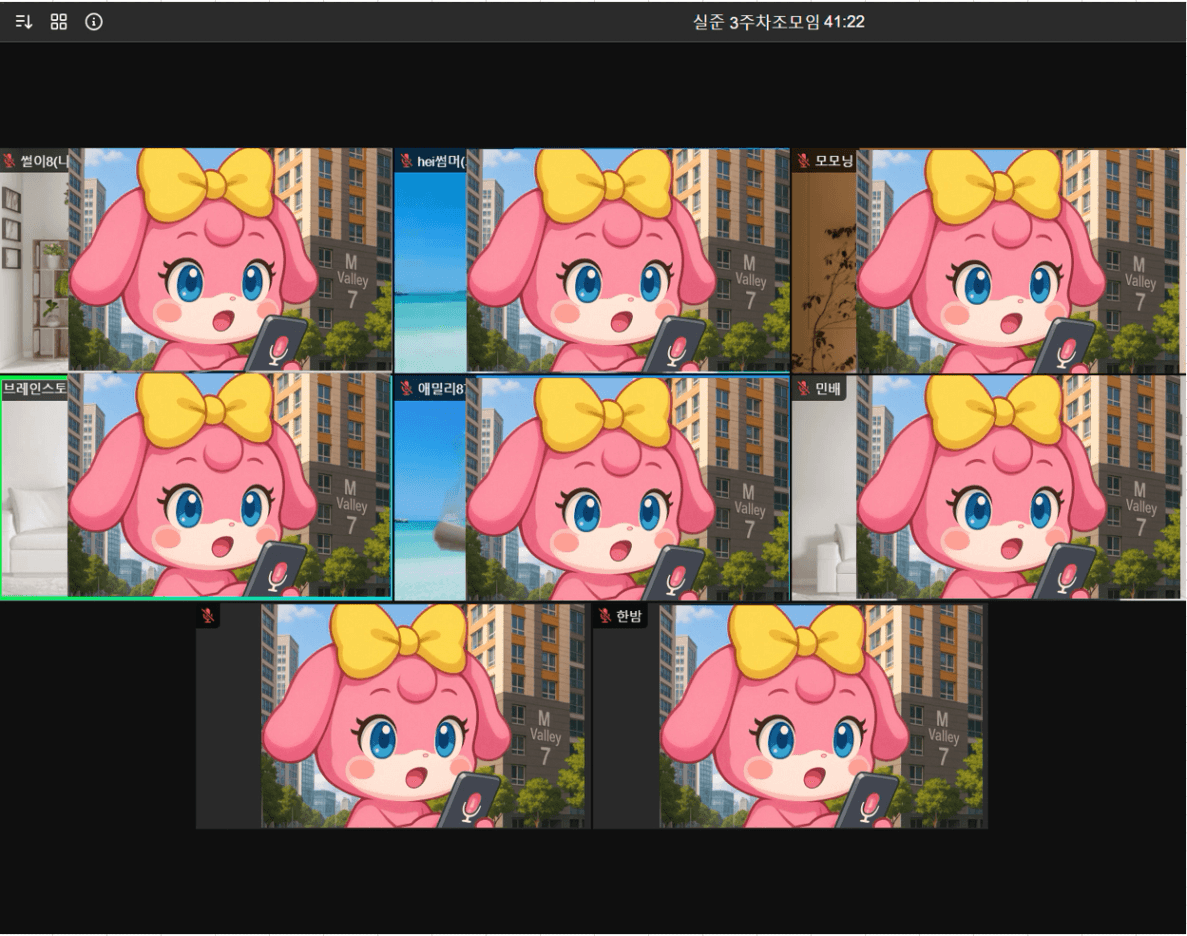Select the 모모닝 participant video tile

click(988, 260)
